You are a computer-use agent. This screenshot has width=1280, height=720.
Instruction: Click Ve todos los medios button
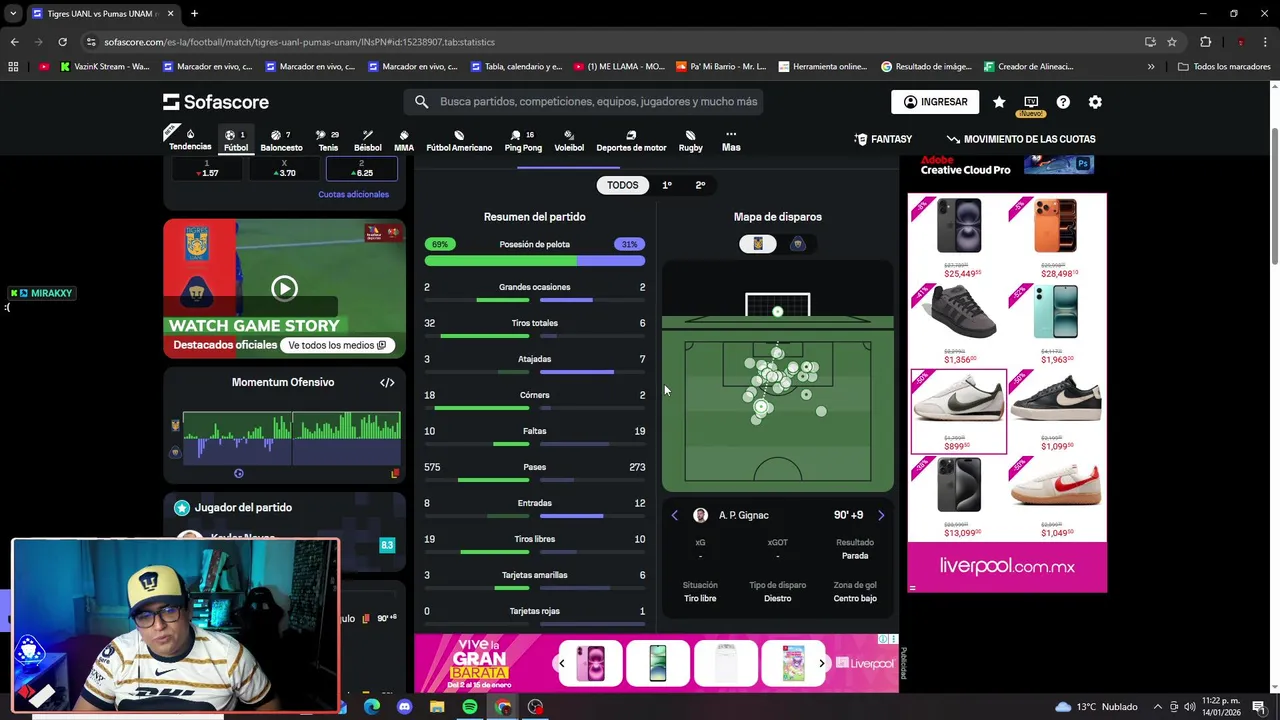[336, 345]
